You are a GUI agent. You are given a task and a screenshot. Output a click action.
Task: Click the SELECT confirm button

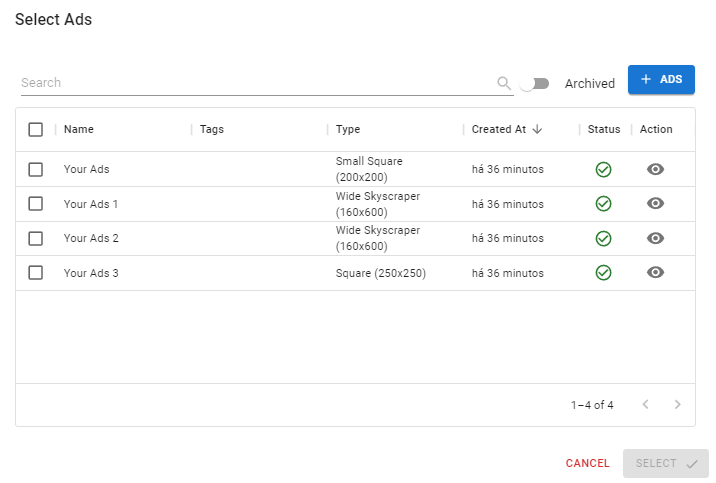(665, 463)
